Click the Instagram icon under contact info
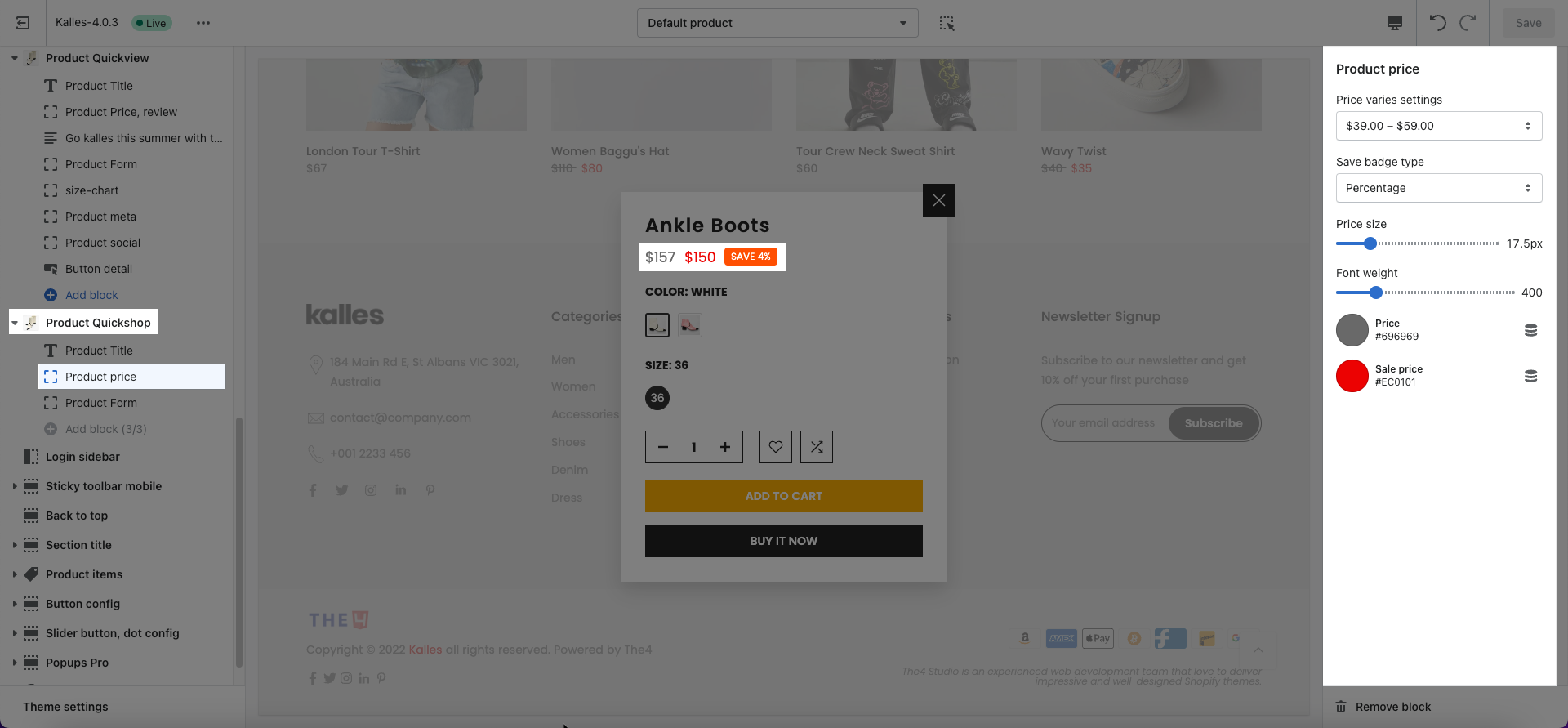The height and width of the screenshot is (728, 1568). [371, 490]
